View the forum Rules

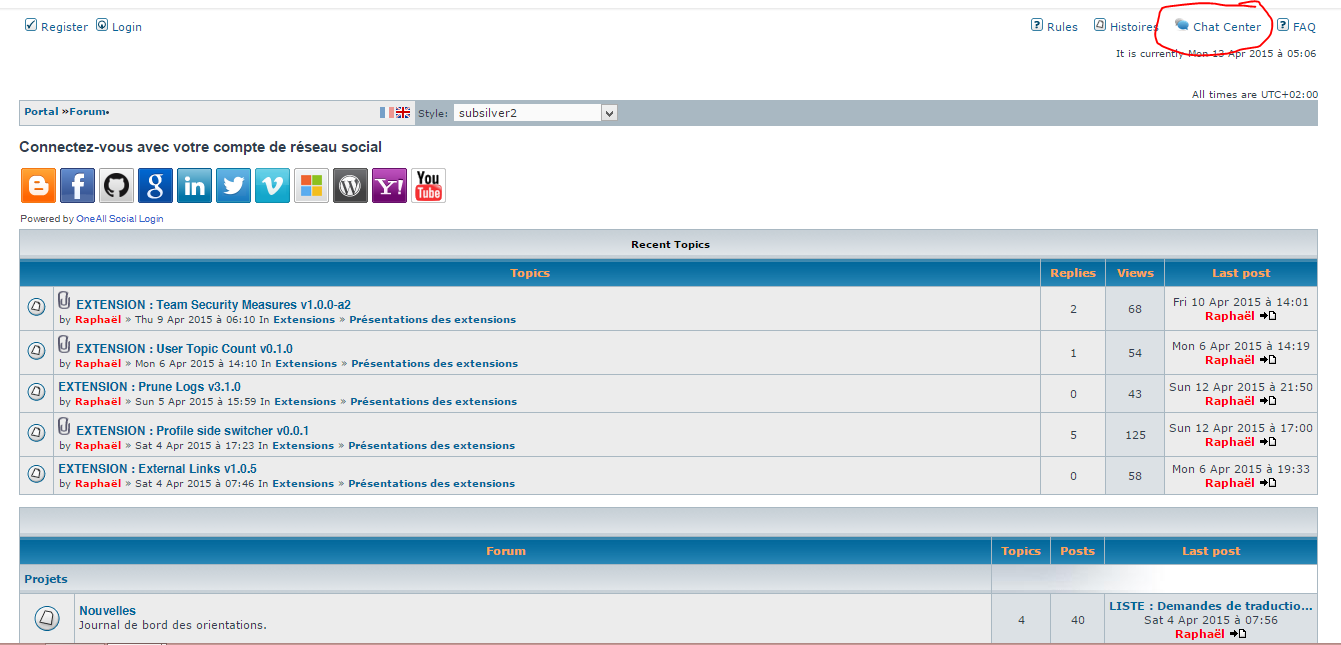(1061, 26)
